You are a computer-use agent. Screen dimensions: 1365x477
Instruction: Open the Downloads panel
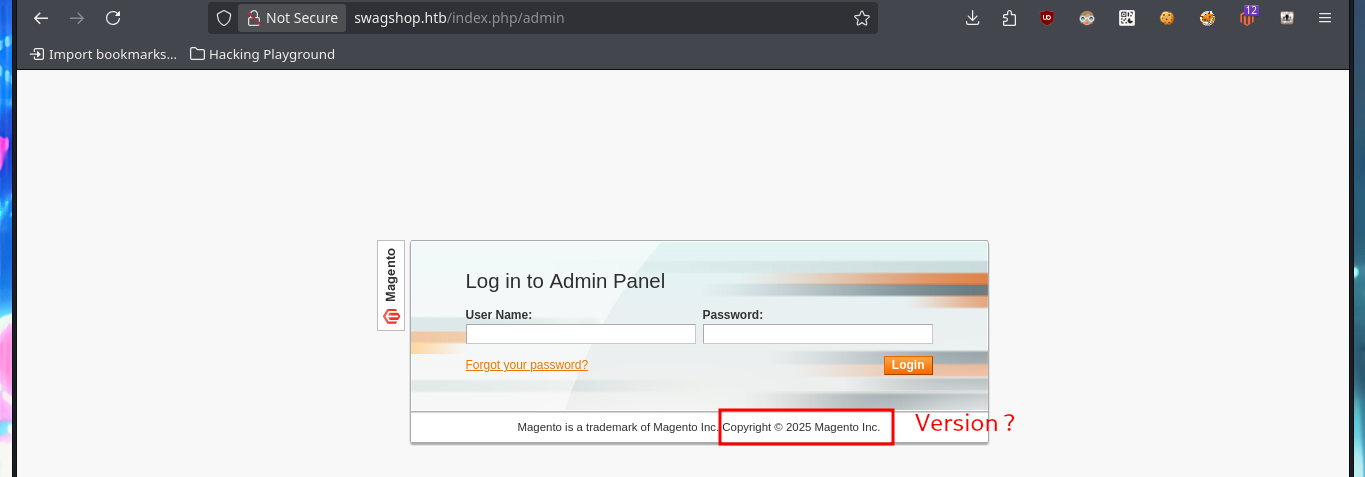coord(972,17)
